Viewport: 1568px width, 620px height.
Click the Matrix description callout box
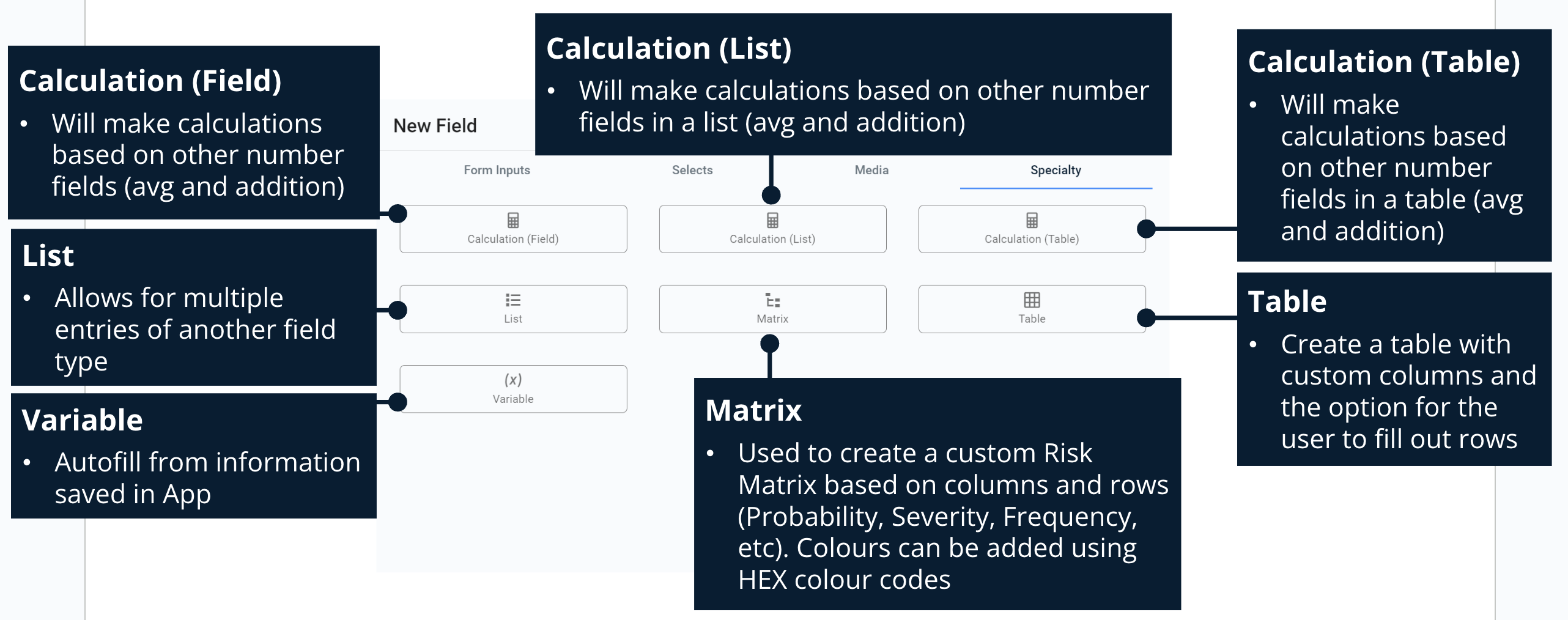point(937,494)
